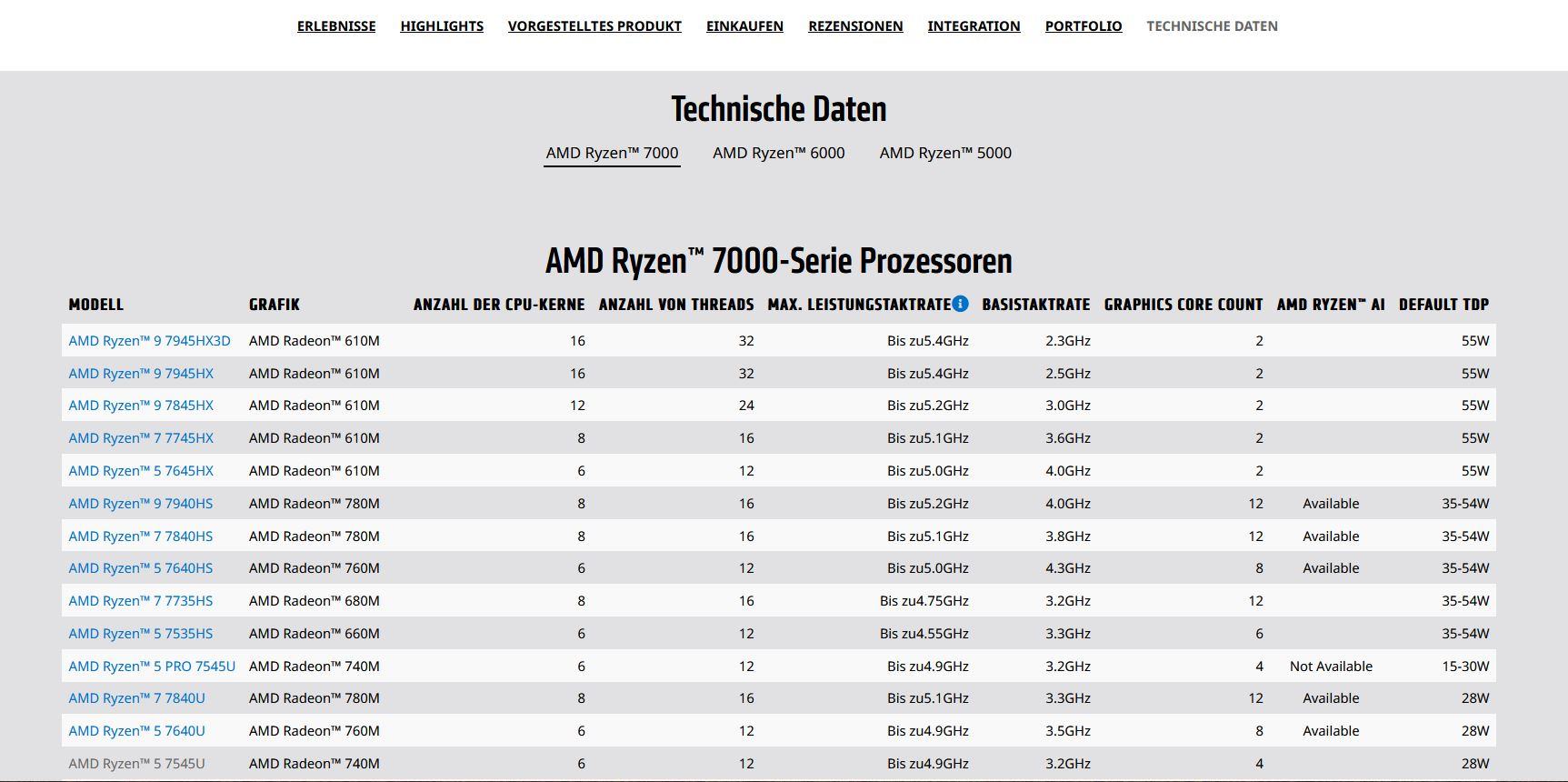
Task: Click thread count 24 in the 7845HX row
Action: coord(746,406)
